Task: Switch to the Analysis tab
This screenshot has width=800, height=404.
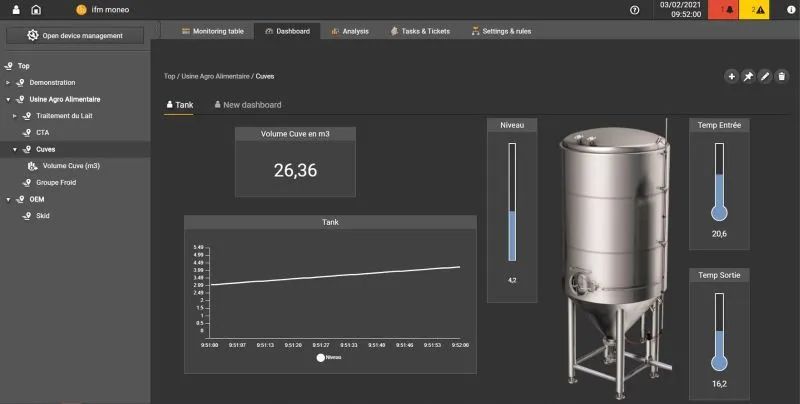Action: point(349,31)
